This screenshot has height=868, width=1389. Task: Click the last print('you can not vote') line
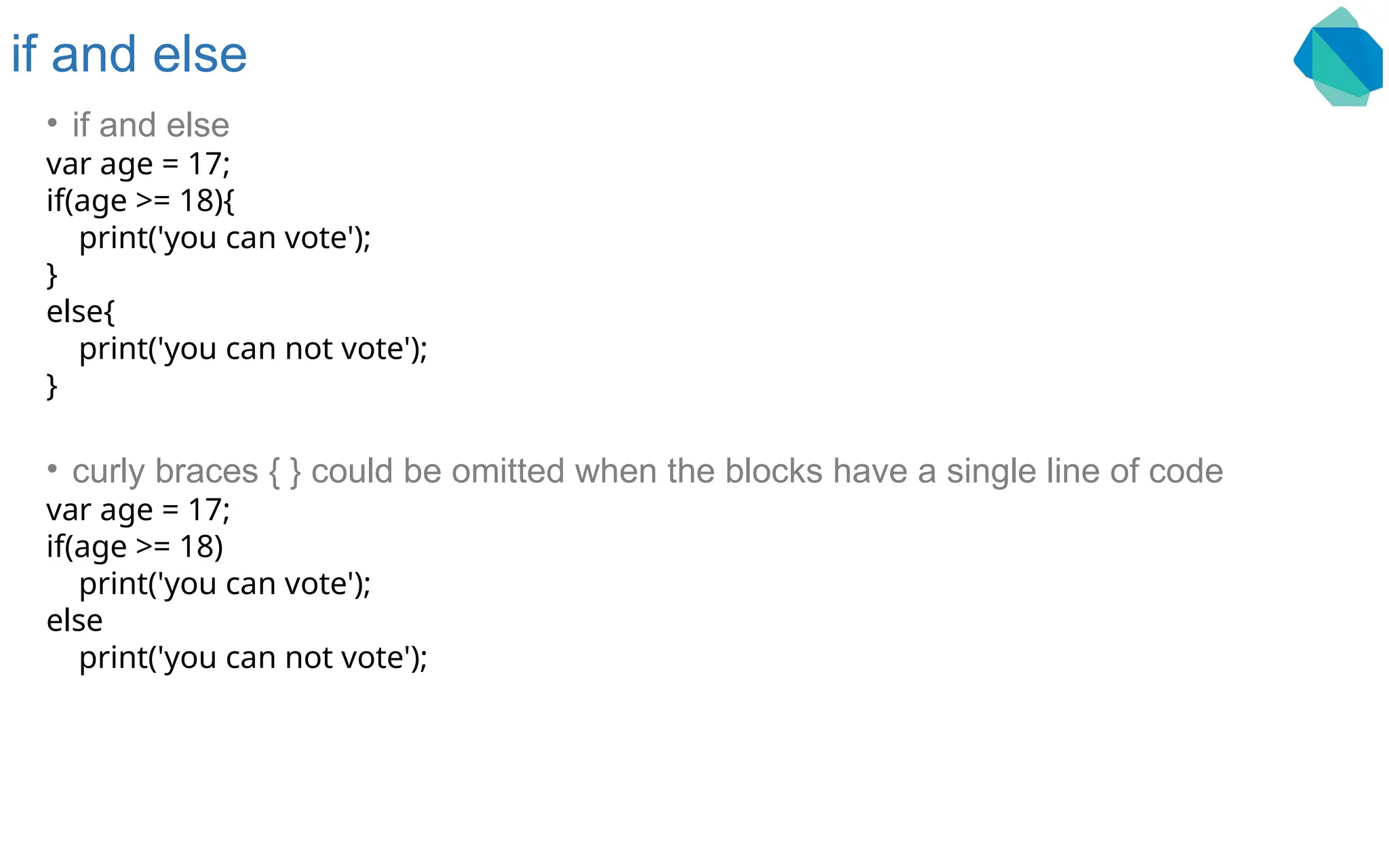pyautogui.click(x=253, y=658)
